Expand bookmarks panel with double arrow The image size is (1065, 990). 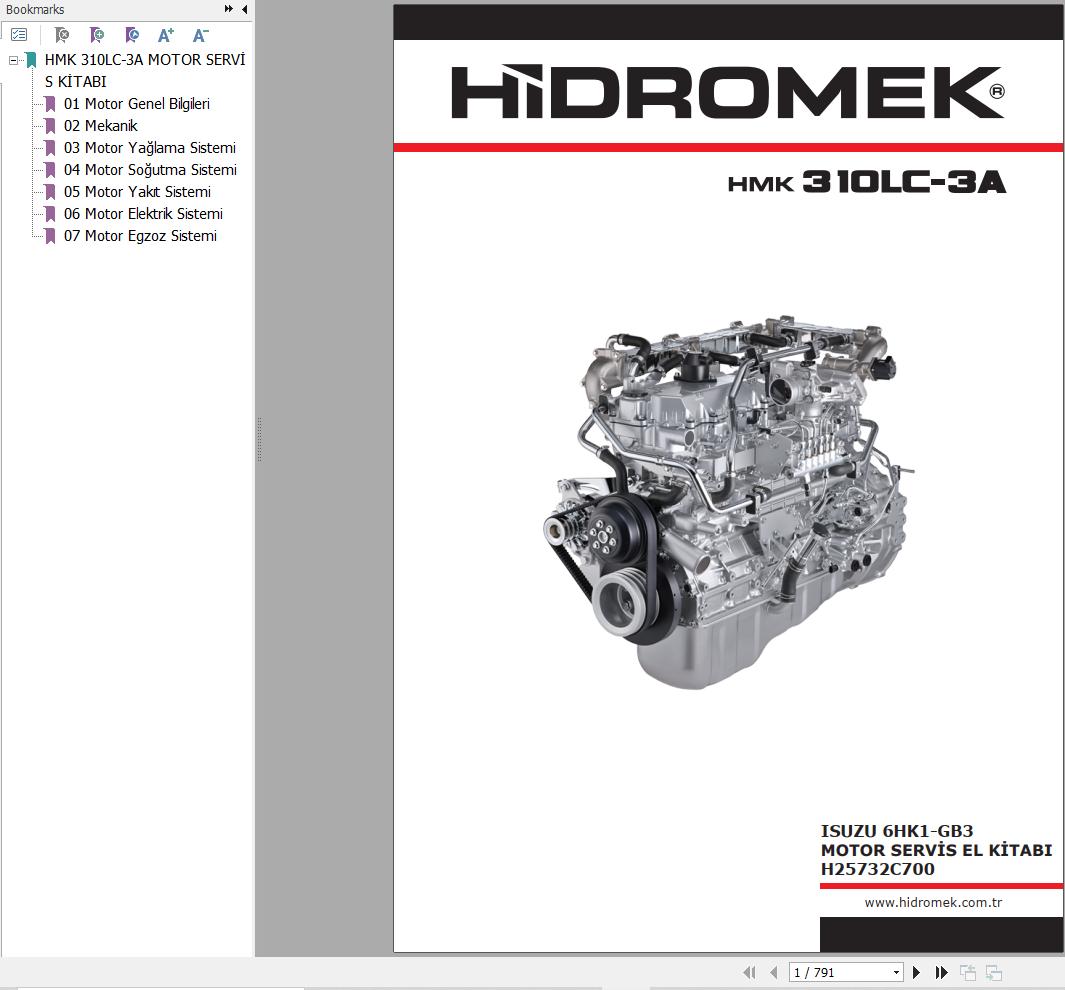(229, 9)
